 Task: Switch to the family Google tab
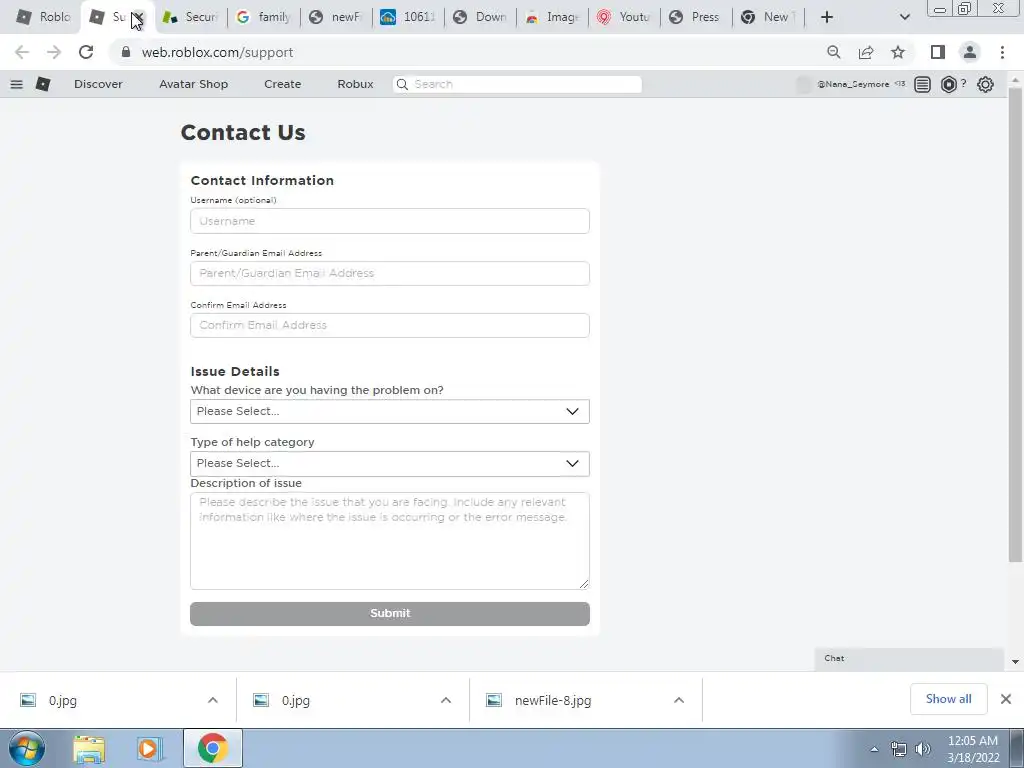click(264, 17)
